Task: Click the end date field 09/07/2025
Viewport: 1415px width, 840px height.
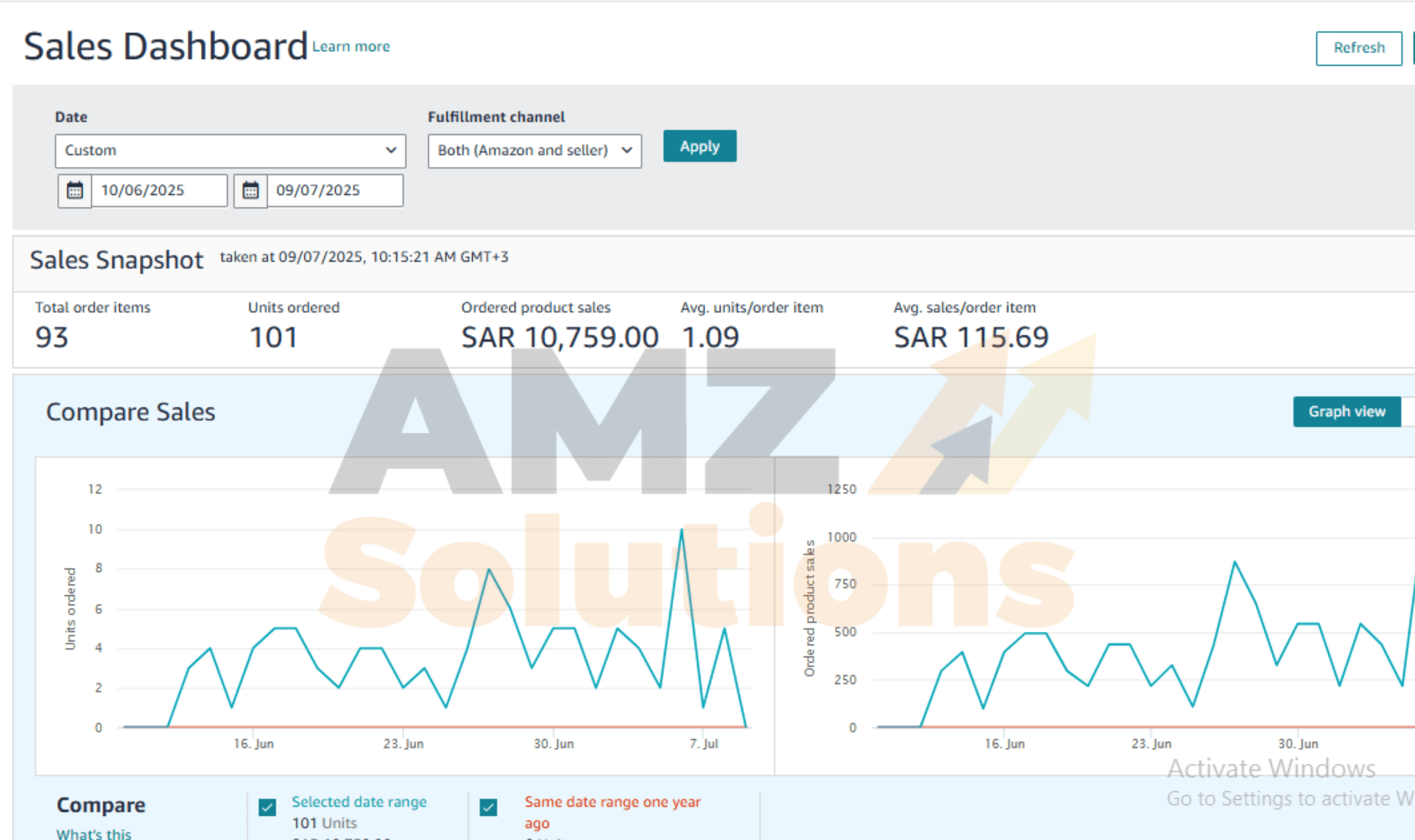Action: [x=334, y=190]
